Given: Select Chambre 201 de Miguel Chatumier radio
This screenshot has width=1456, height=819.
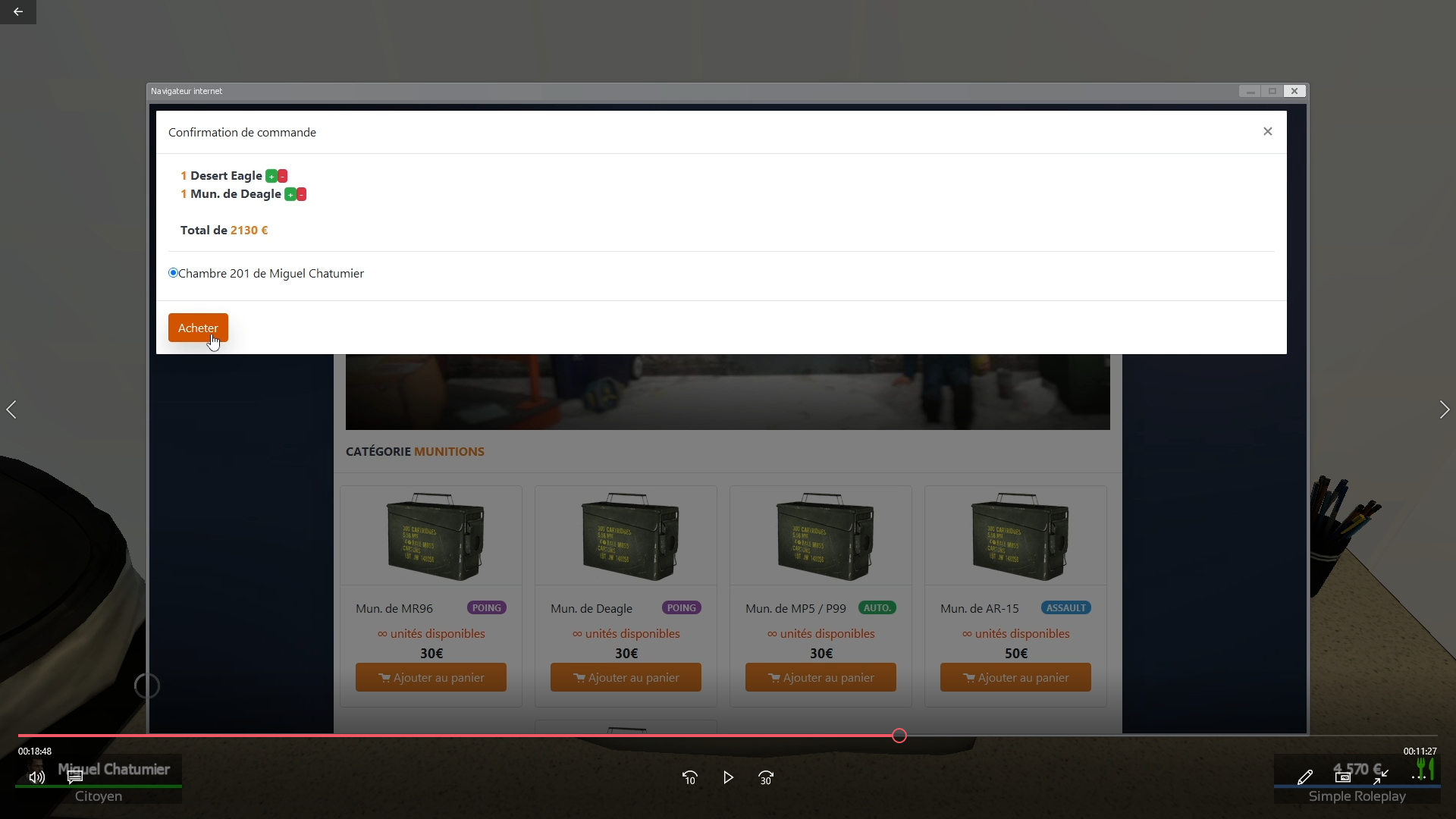Looking at the screenshot, I should pyautogui.click(x=173, y=273).
